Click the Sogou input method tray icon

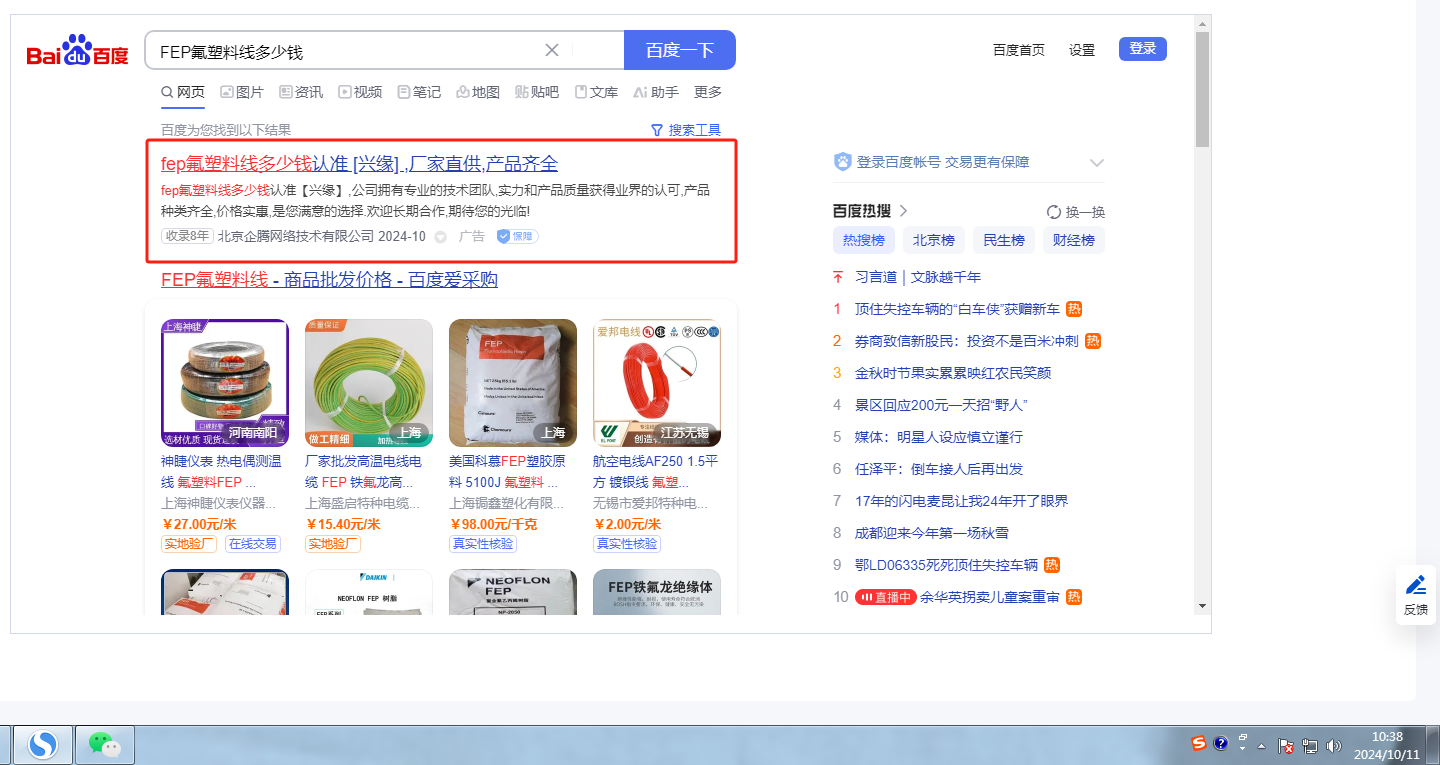click(1199, 744)
